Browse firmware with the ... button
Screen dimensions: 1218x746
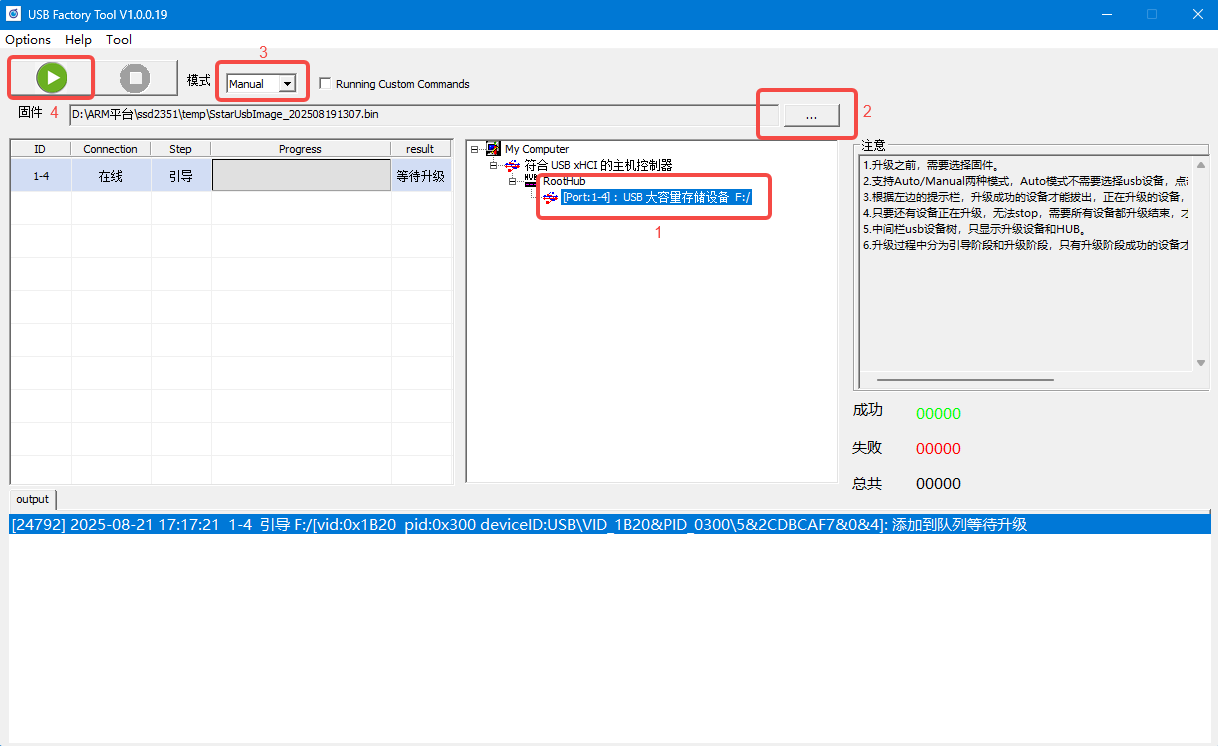[x=810, y=116]
